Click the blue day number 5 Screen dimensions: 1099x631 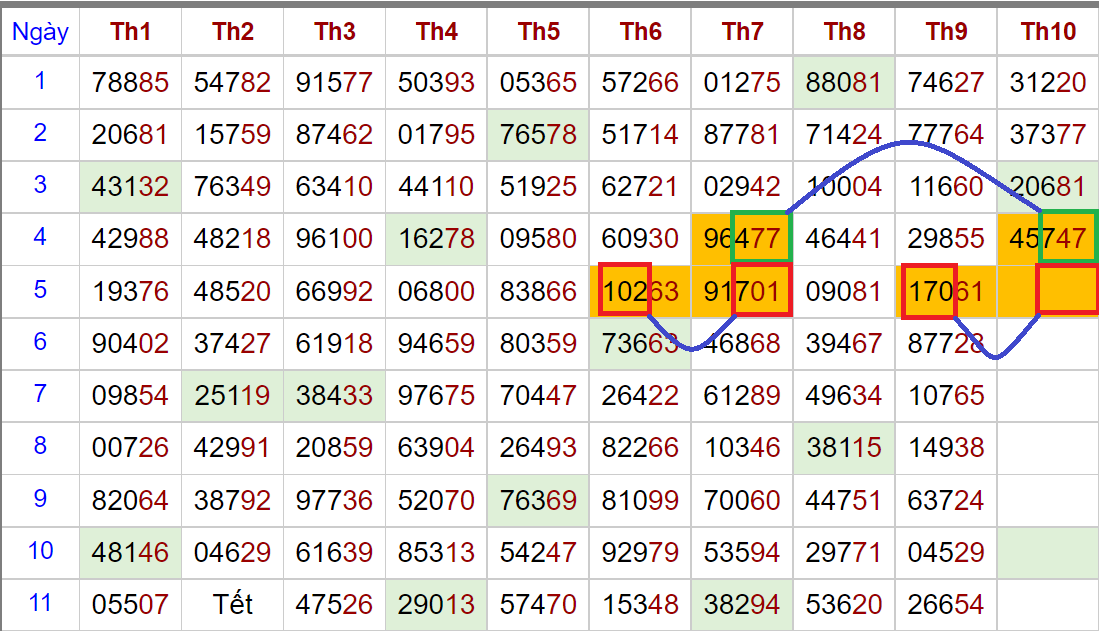tap(40, 290)
